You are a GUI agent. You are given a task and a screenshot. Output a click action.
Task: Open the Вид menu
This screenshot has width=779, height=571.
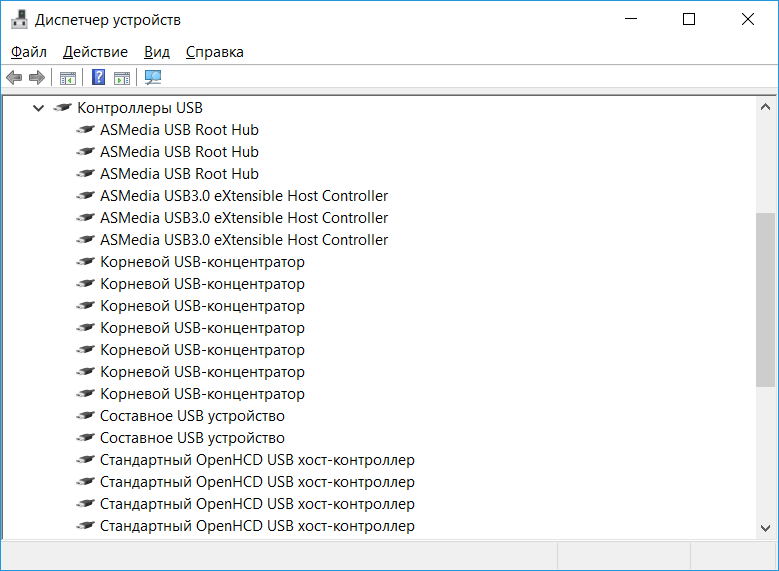pos(157,52)
